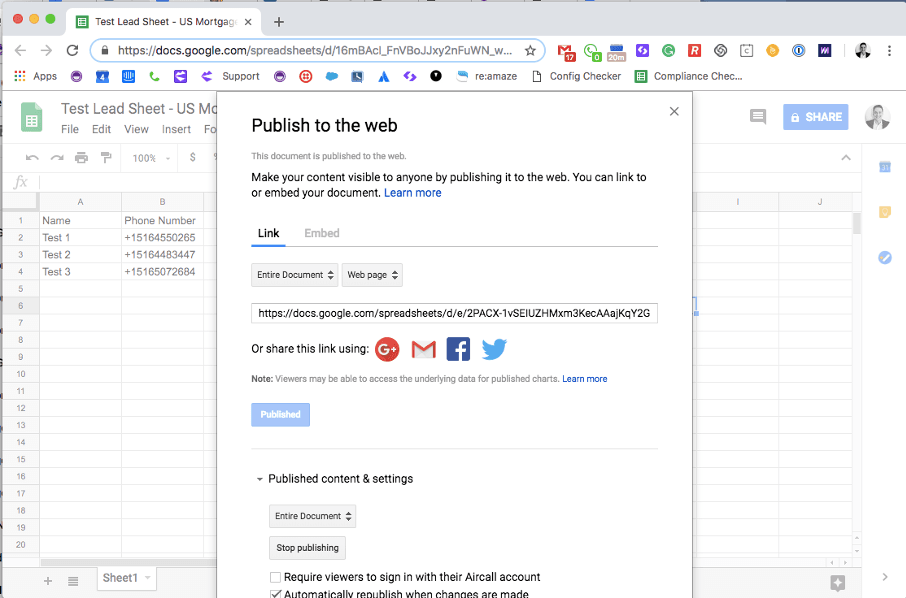
Task: Close the Publish to the web dialog
Action: [x=674, y=112]
